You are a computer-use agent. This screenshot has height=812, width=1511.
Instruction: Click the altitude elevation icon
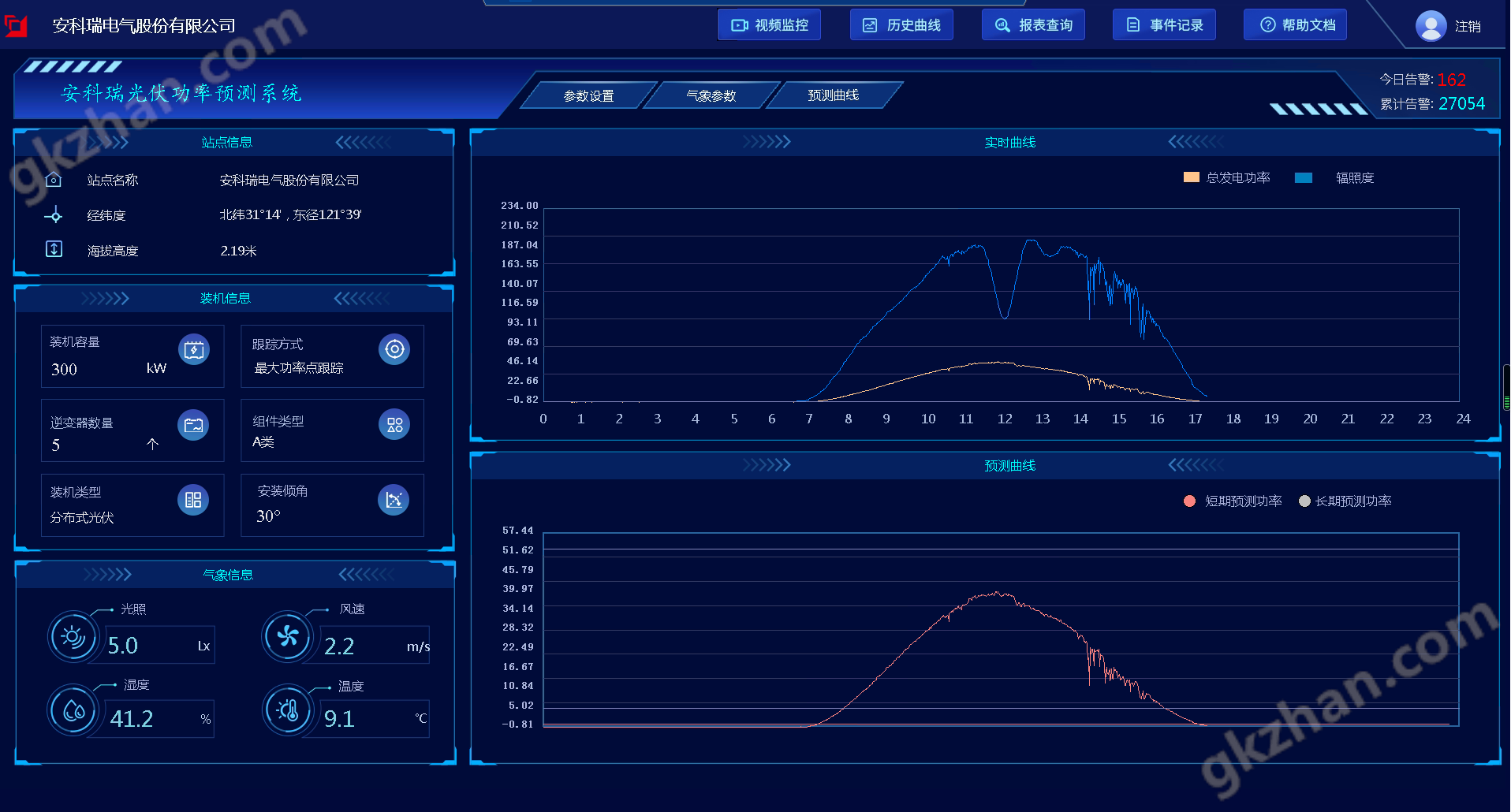tap(54, 249)
